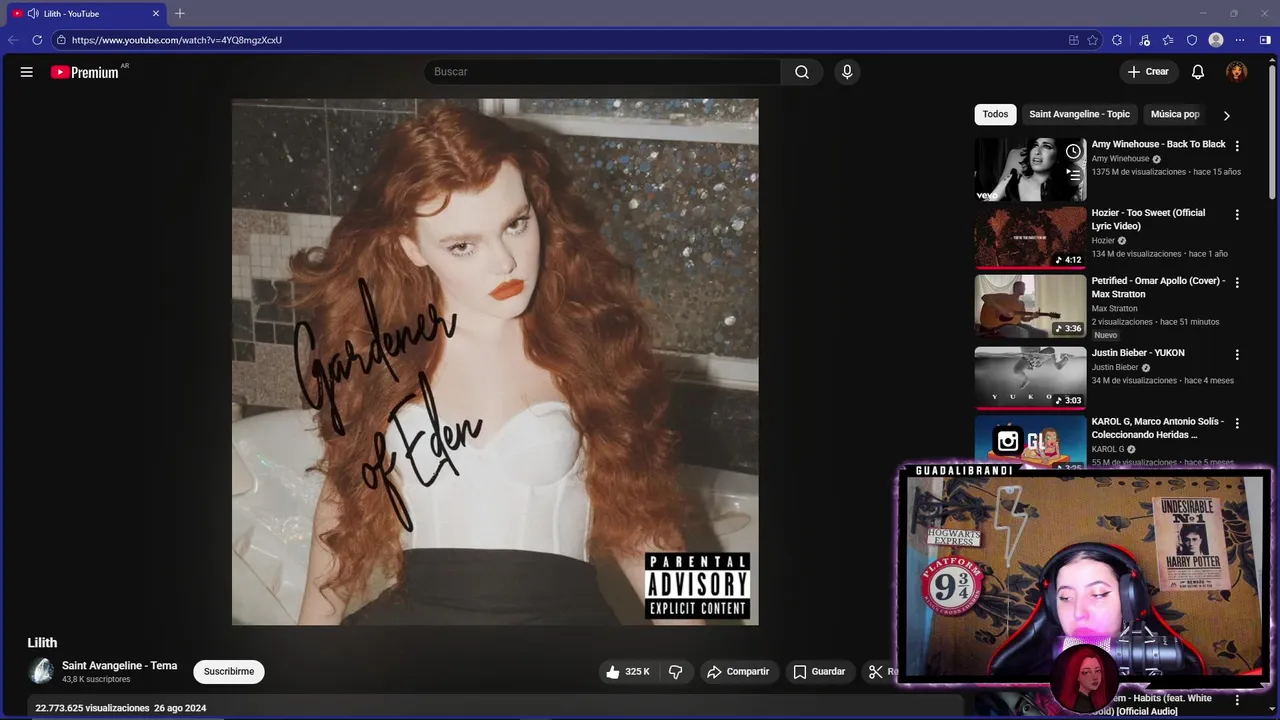1280x720 pixels.
Task: Open options for KAROL G video
Action: coord(1237,423)
